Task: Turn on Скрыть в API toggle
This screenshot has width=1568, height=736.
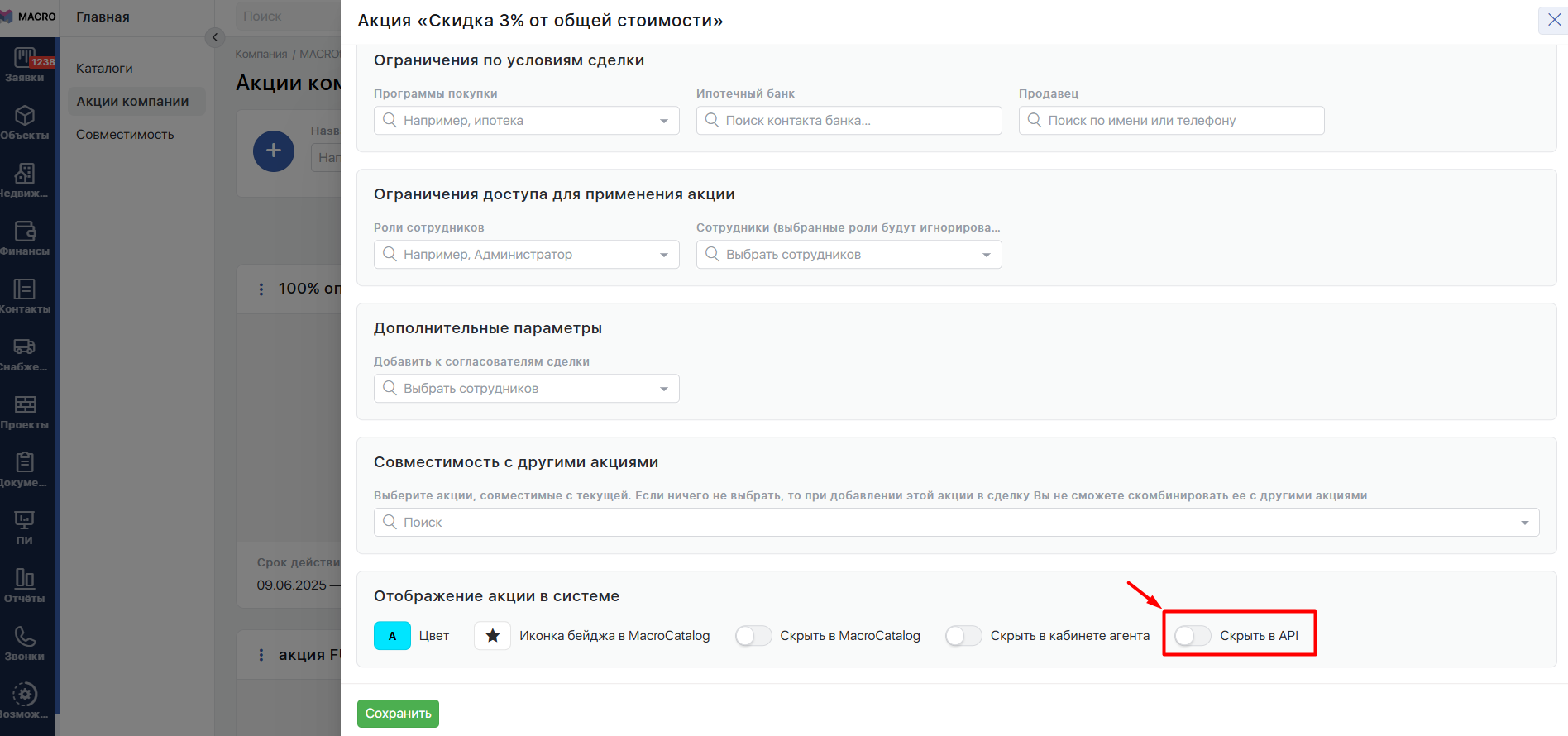Action: tap(1192, 635)
